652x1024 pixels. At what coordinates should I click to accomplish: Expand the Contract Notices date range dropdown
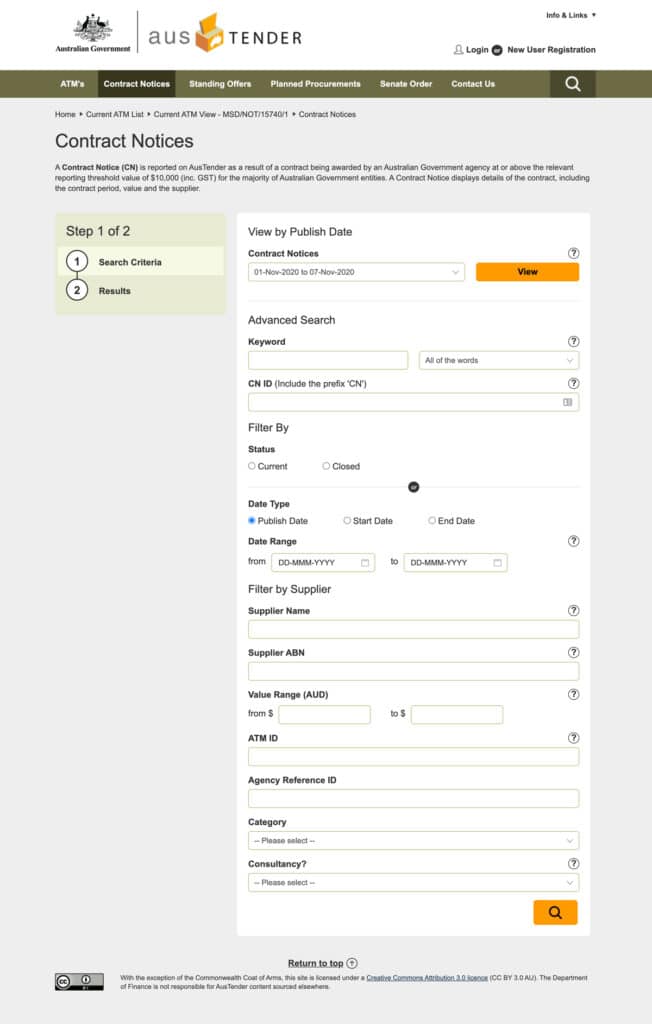pos(356,272)
